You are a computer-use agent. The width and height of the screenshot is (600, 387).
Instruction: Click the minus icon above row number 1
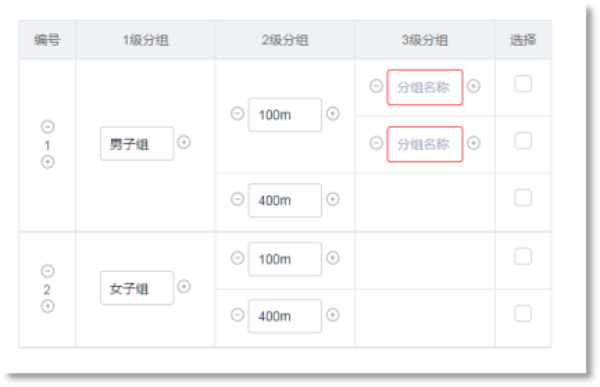pyautogui.click(x=47, y=127)
